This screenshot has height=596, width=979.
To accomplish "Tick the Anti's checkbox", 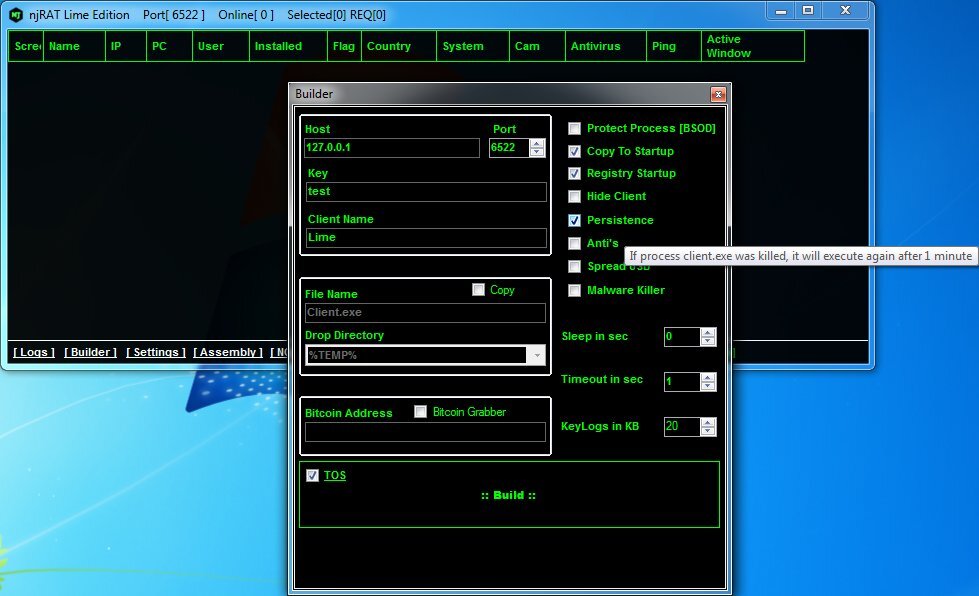I will (x=574, y=243).
